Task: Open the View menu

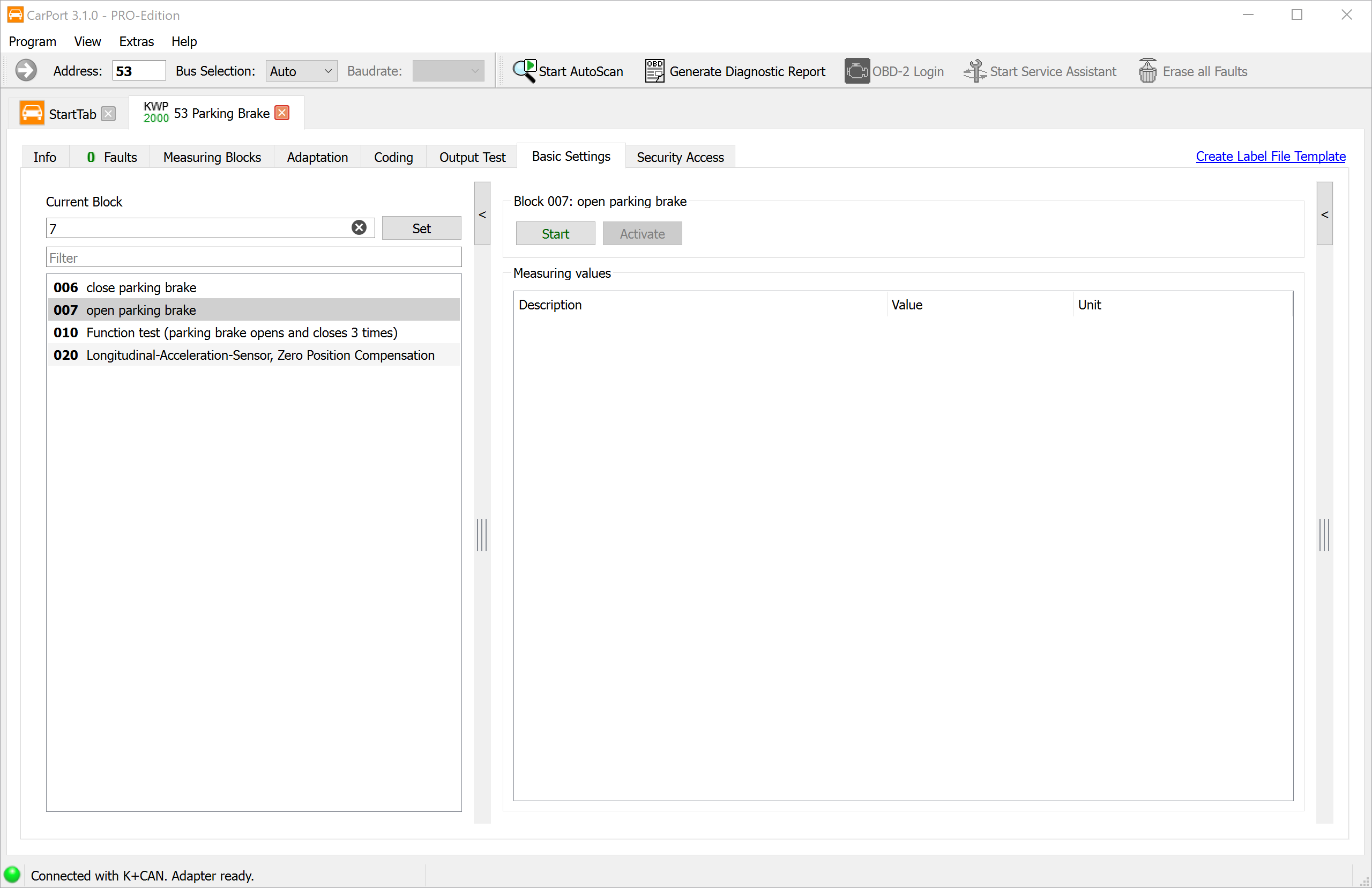Action: [87, 41]
